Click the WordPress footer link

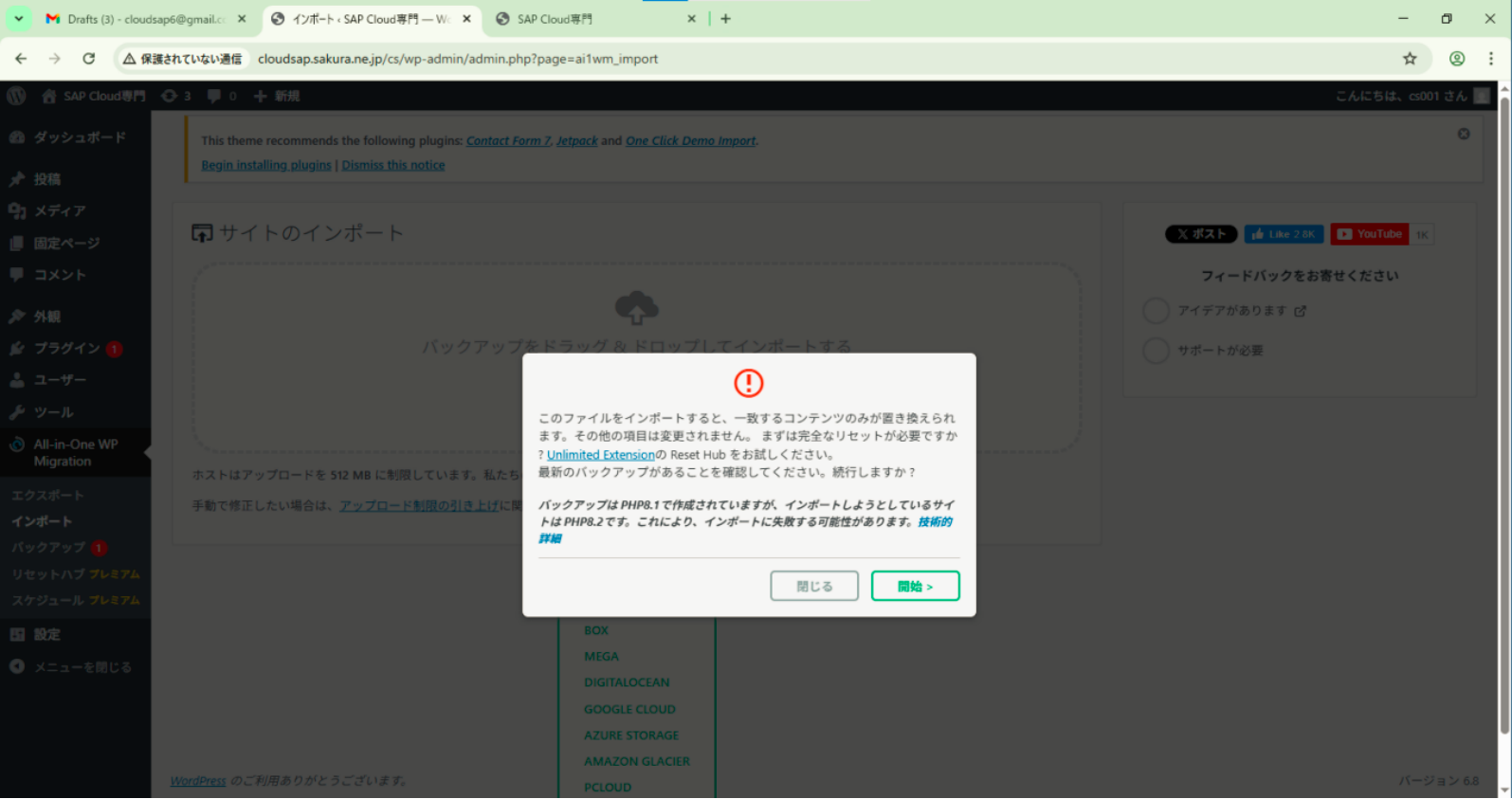[198, 781]
